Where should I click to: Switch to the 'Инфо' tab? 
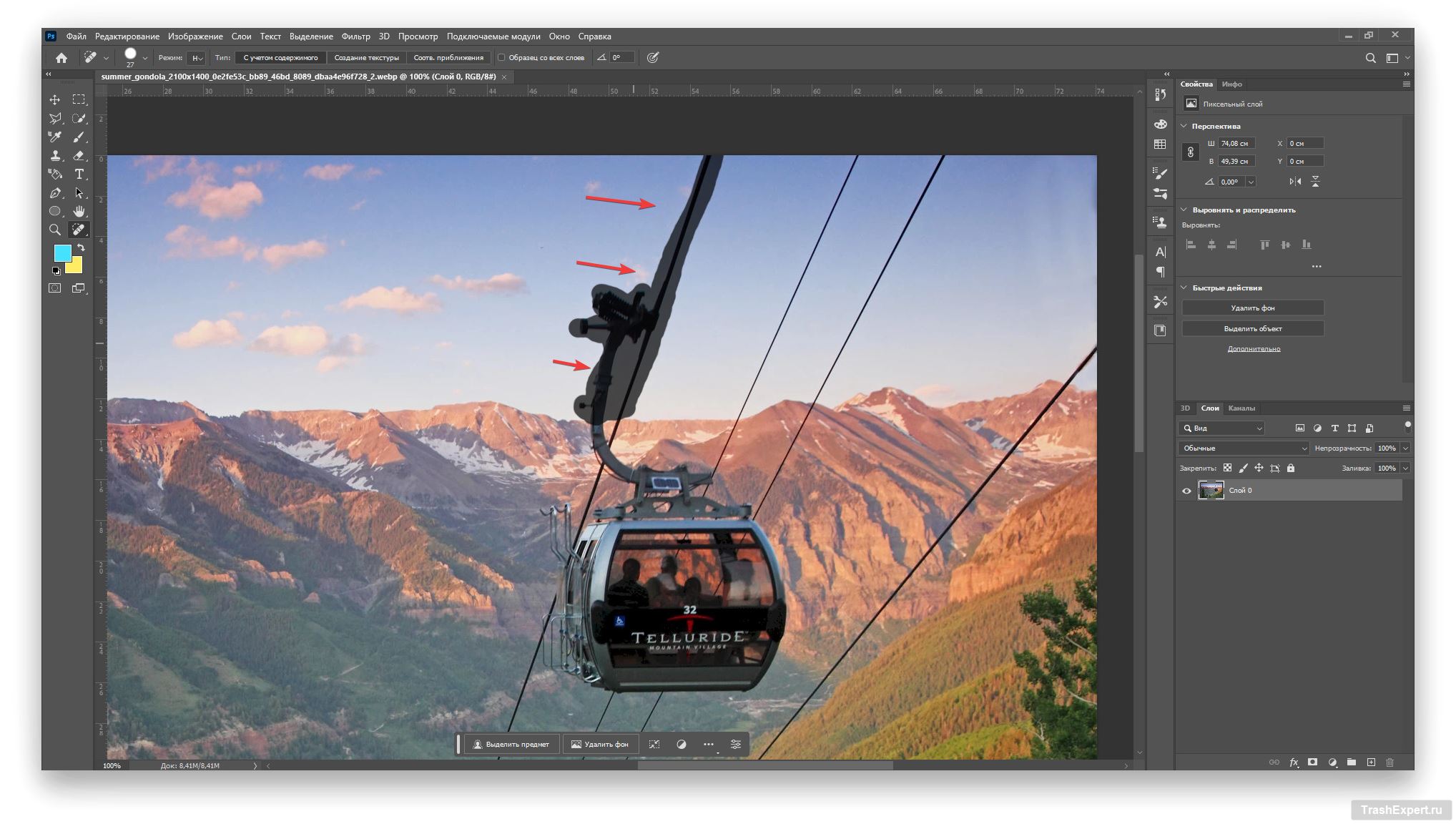pos(1231,84)
